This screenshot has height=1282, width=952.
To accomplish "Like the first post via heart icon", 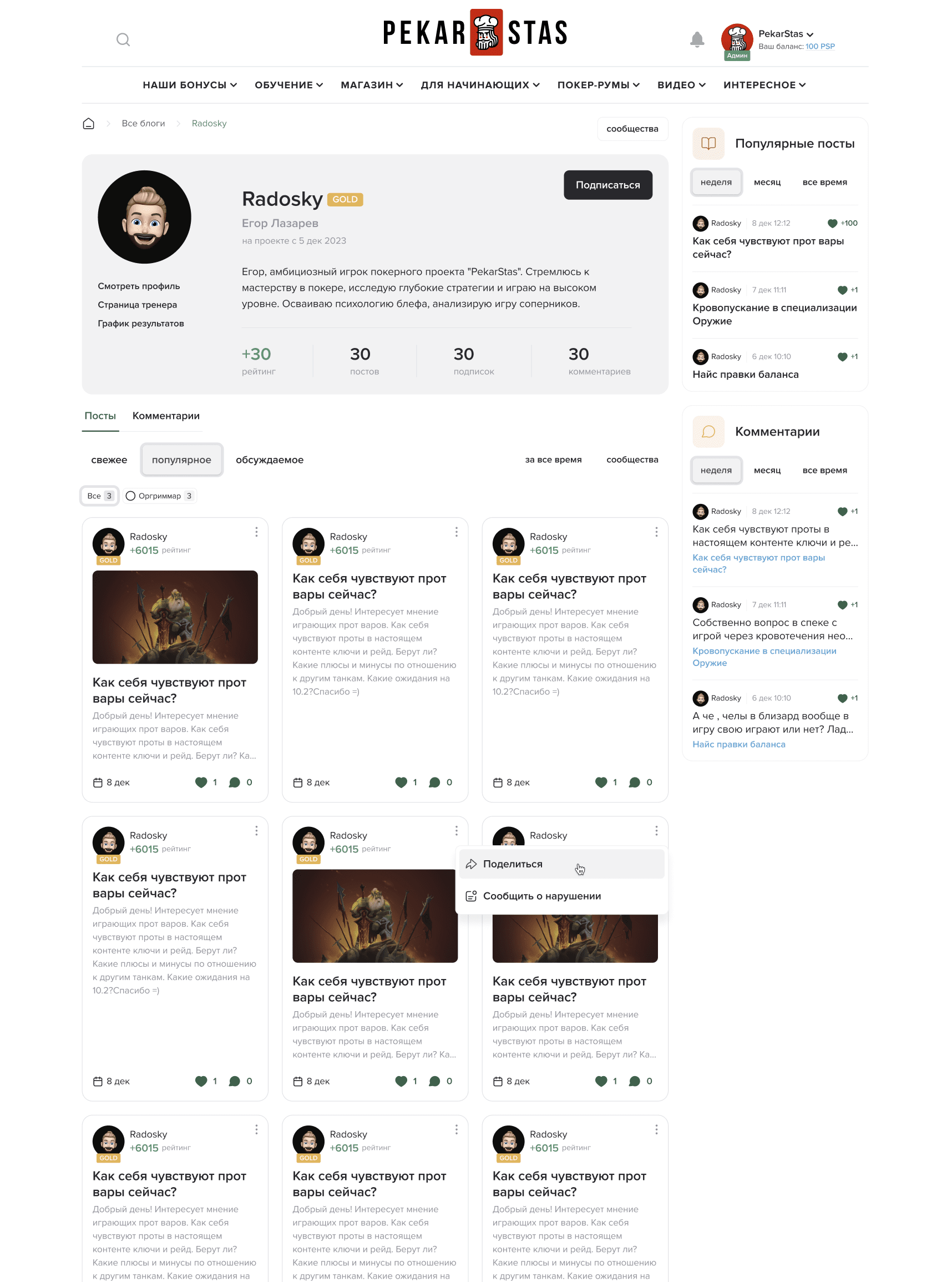I will (x=201, y=782).
